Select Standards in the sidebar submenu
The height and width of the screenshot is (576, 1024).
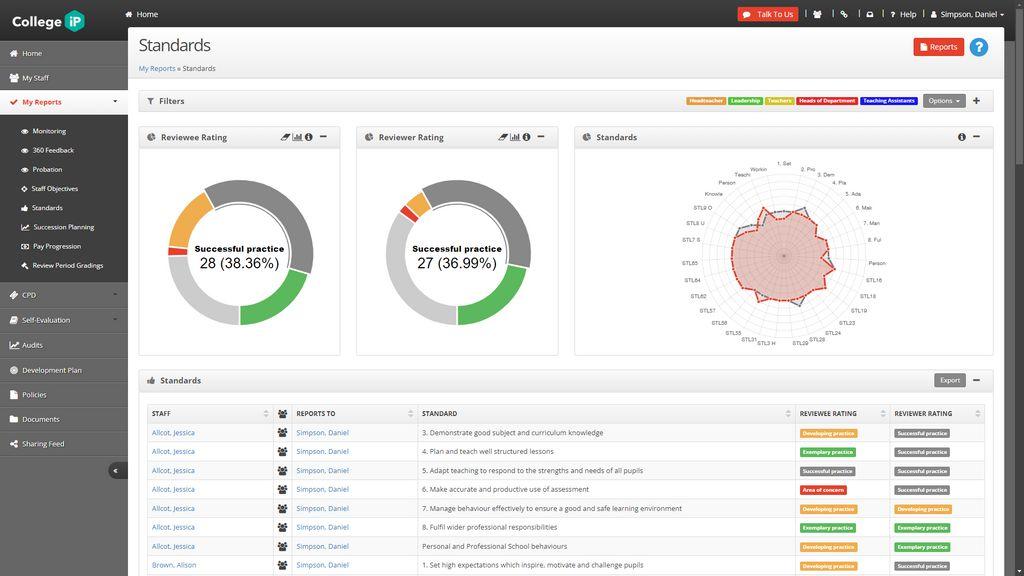47,208
